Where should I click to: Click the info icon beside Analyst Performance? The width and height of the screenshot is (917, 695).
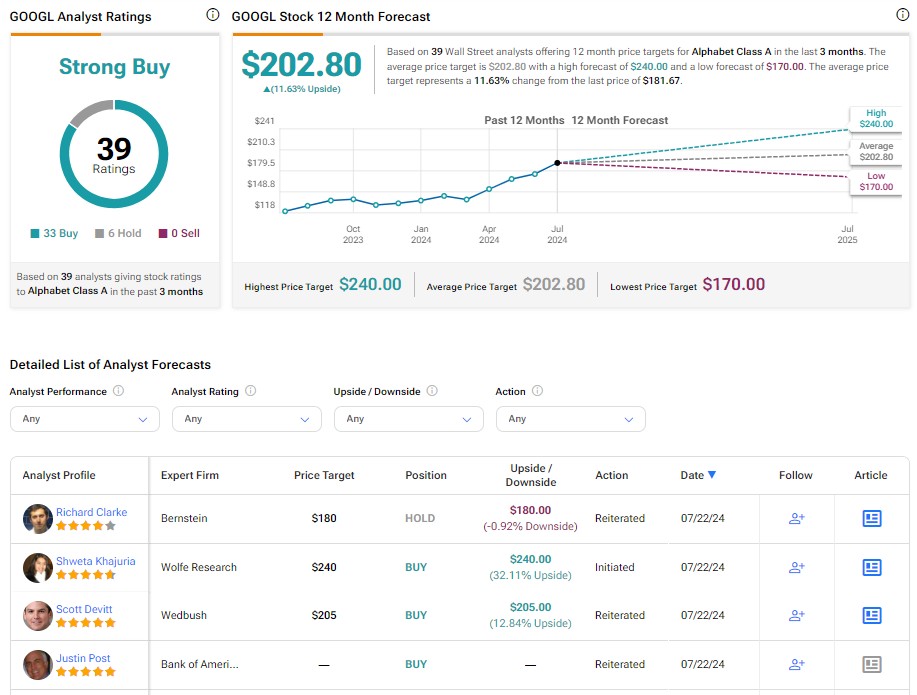pos(119,392)
